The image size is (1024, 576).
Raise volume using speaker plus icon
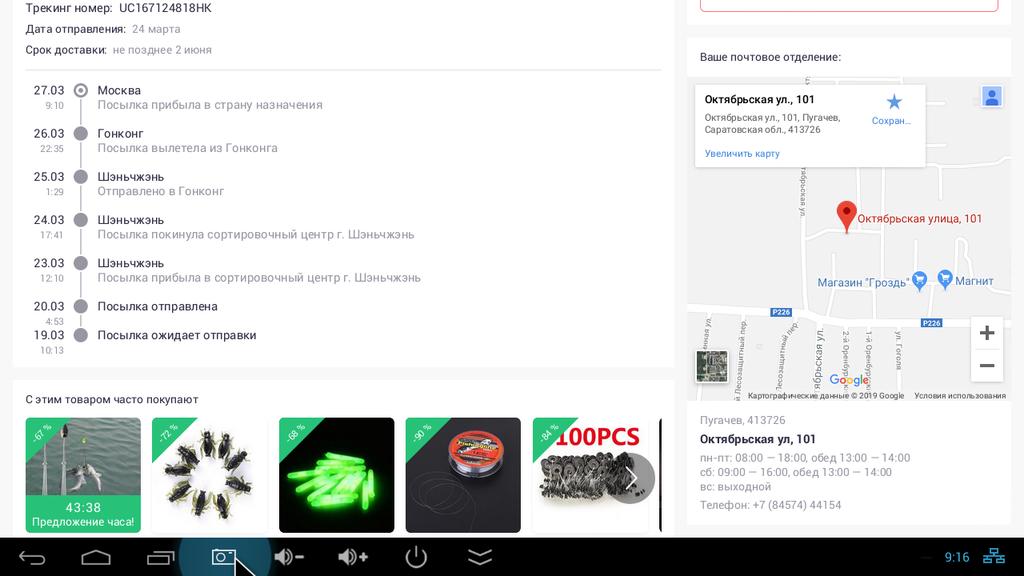(353, 557)
